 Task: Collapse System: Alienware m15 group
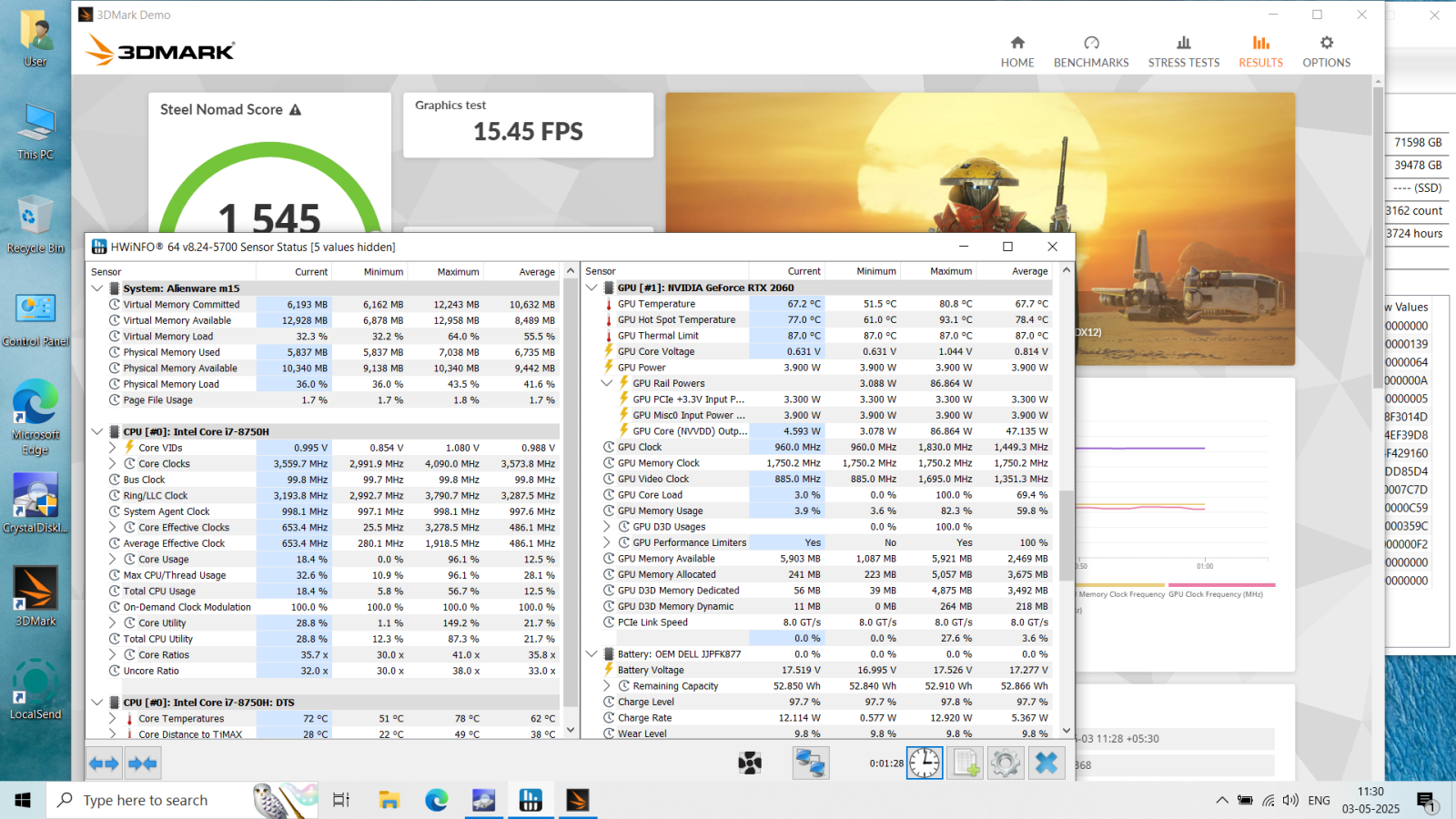point(97,288)
